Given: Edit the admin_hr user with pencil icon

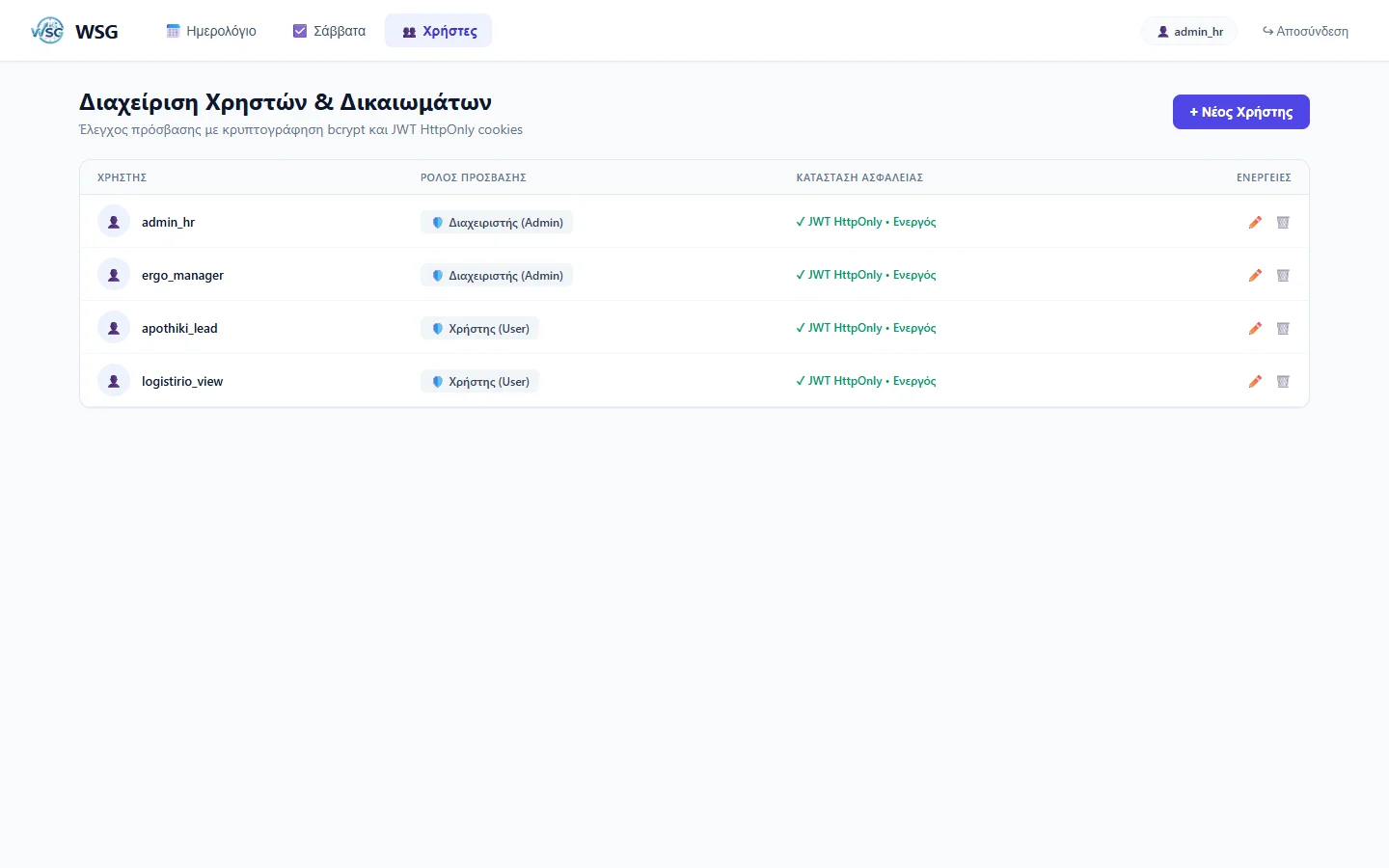Looking at the screenshot, I should point(1255,222).
